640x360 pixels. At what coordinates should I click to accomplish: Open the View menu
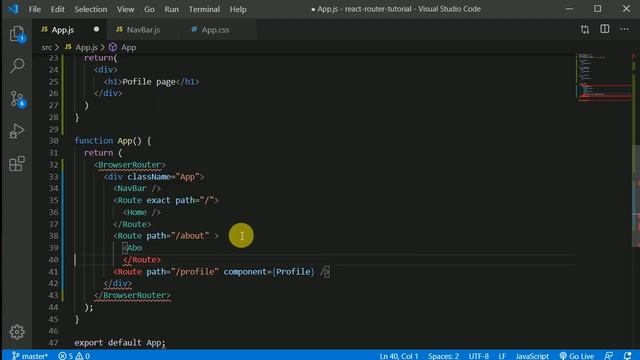click(x=125, y=9)
